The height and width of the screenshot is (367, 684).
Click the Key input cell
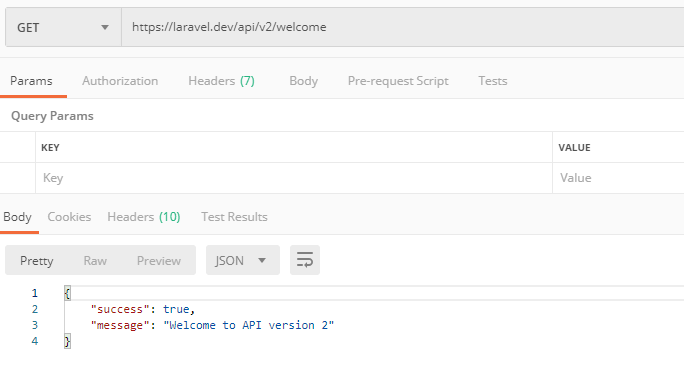coord(294,178)
